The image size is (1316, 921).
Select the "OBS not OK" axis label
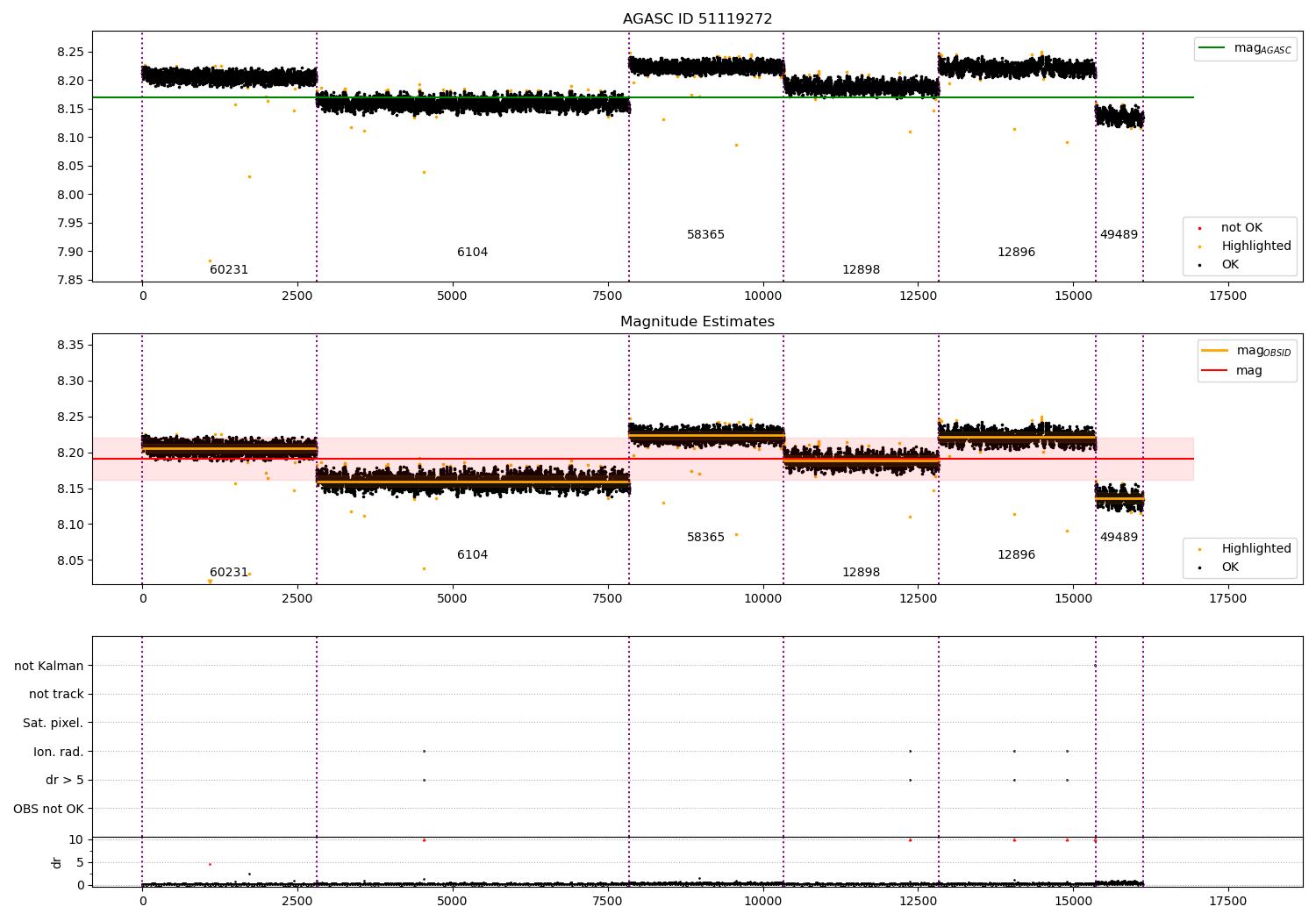coord(49,809)
